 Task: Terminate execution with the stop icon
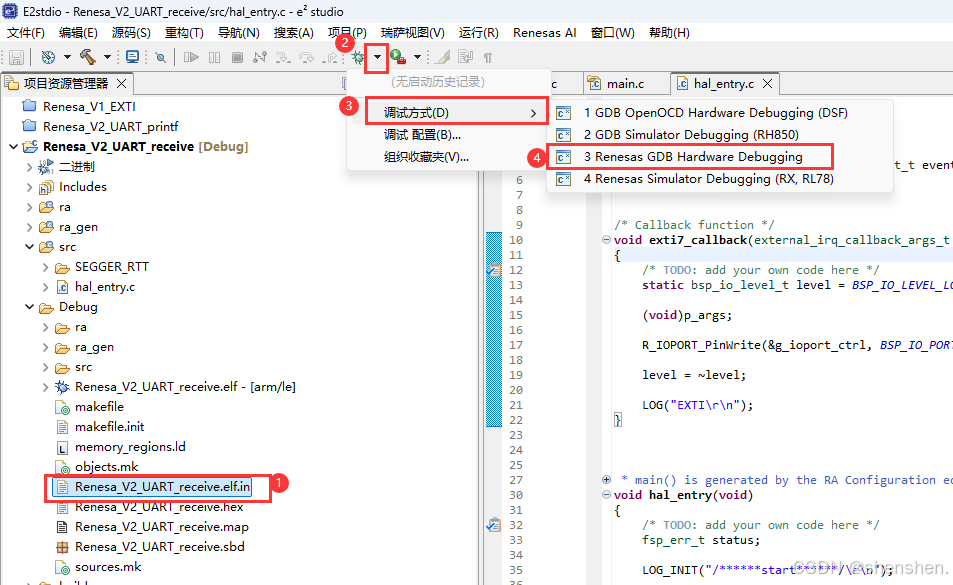[x=238, y=57]
